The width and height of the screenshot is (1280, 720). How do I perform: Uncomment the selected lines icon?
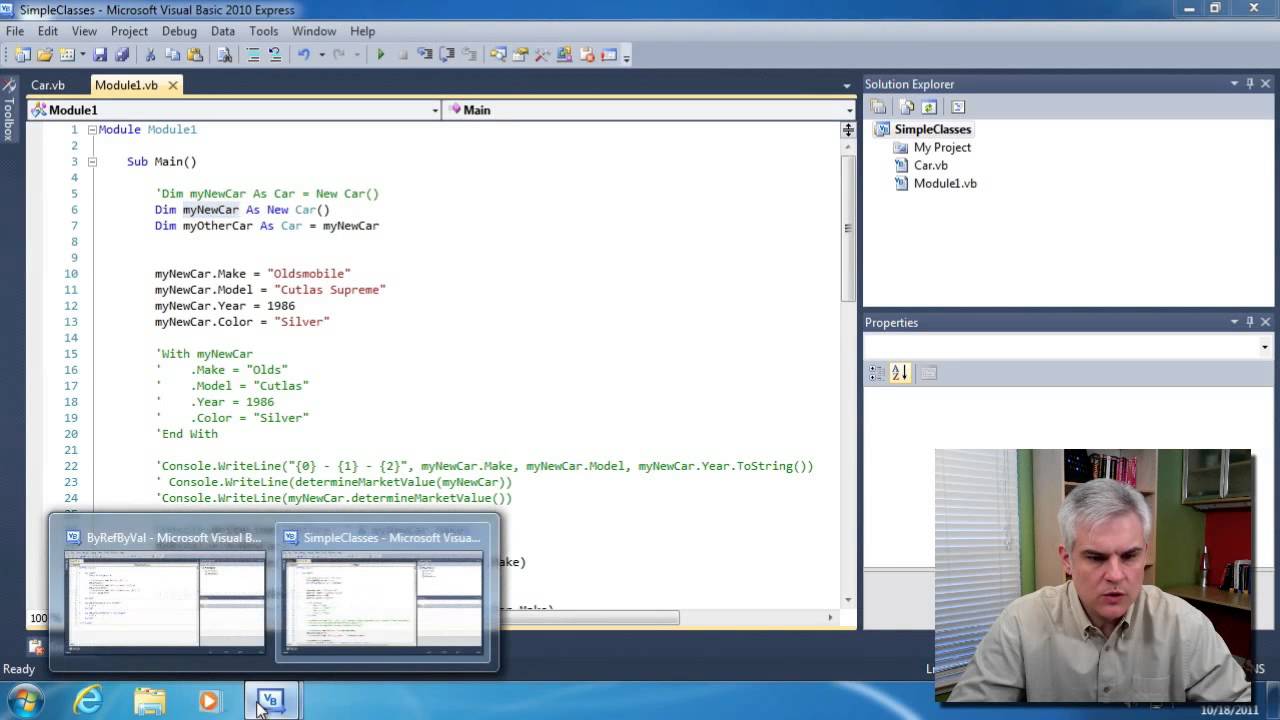tap(275, 55)
